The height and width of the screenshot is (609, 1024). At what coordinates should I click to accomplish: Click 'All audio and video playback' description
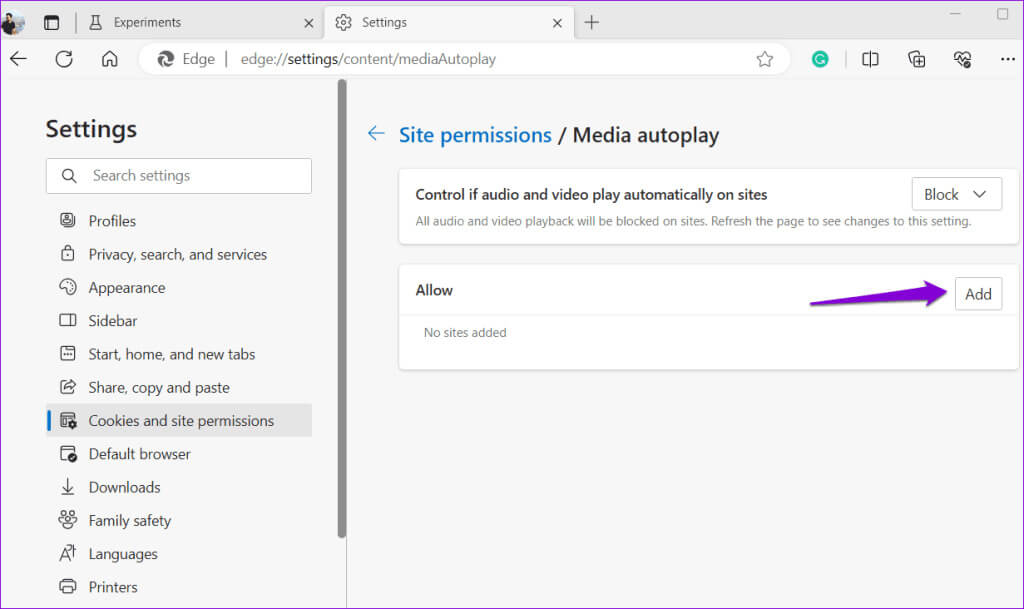693,221
